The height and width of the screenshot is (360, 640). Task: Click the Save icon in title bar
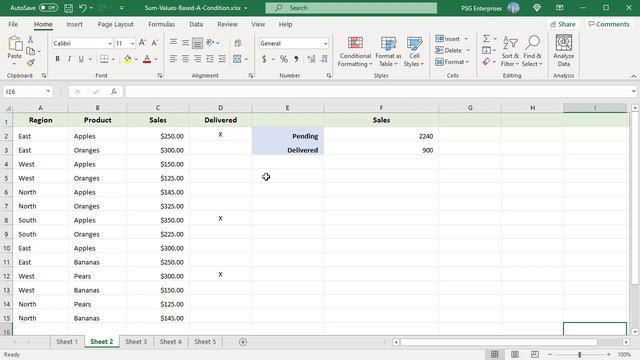(x=68, y=8)
